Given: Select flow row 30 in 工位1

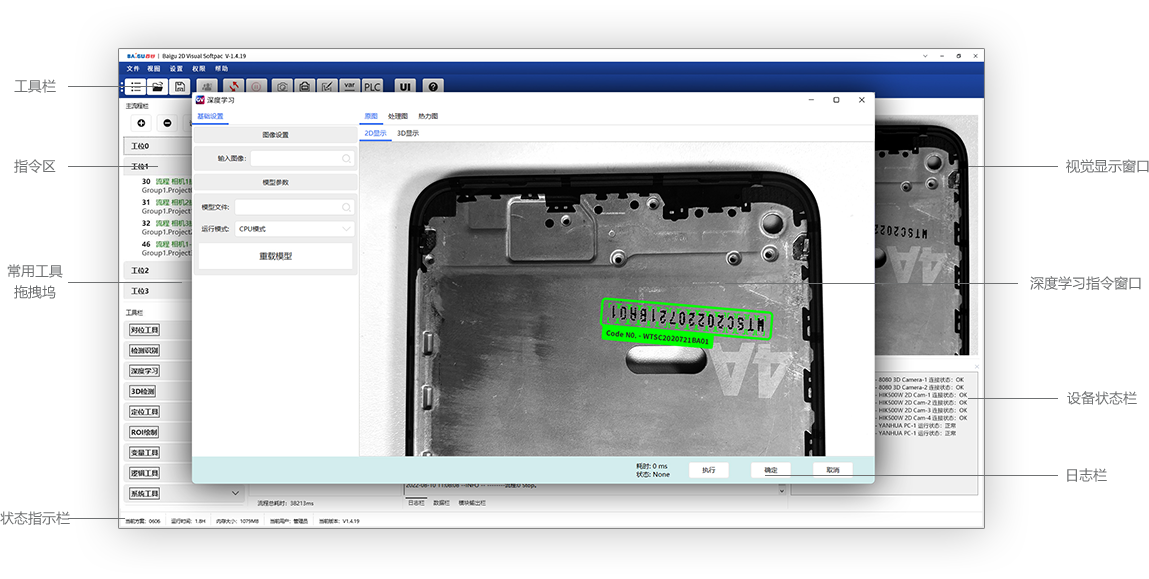Looking at the screenshot, I should tap(166, 185).
